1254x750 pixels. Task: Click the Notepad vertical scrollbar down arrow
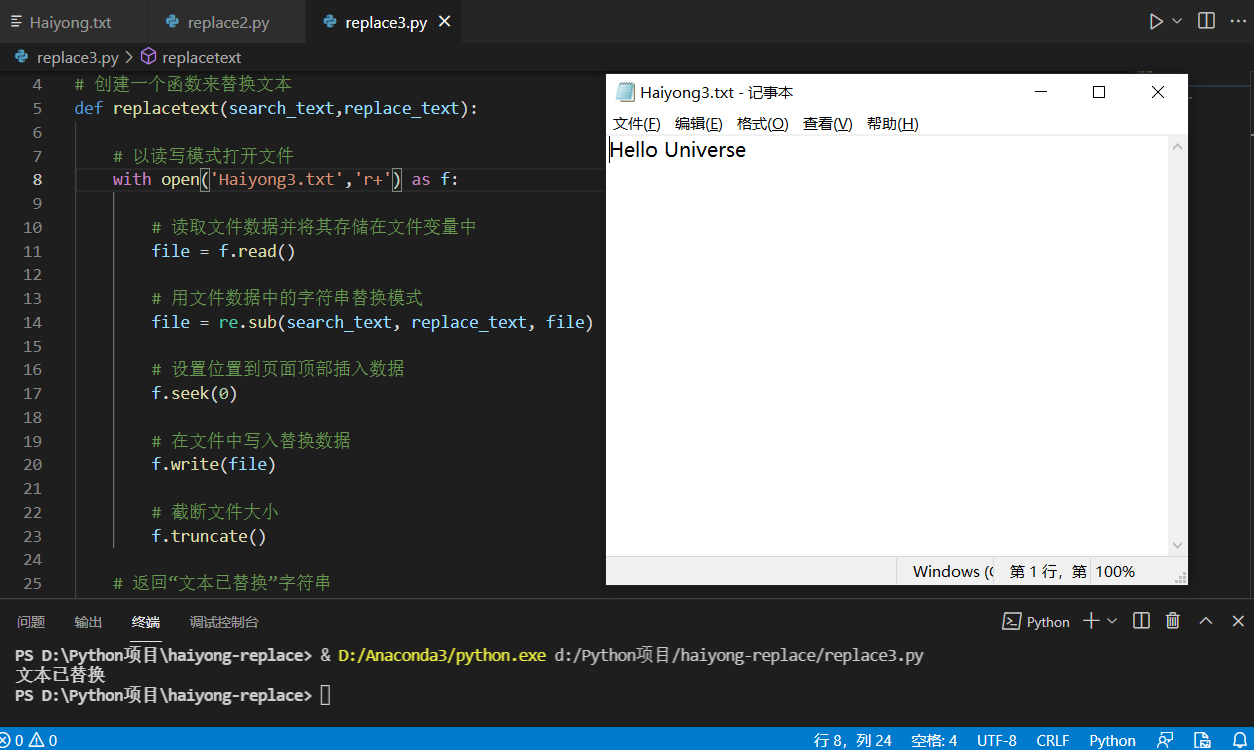1177,545
